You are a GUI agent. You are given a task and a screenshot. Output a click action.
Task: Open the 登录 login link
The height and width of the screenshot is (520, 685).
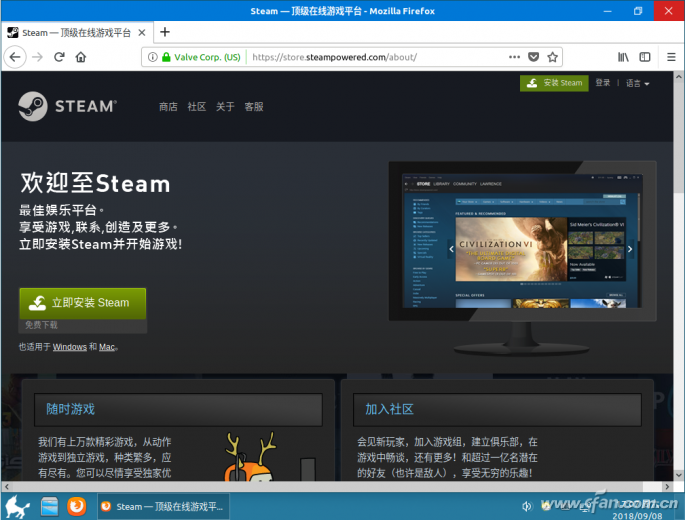point(602,83)
